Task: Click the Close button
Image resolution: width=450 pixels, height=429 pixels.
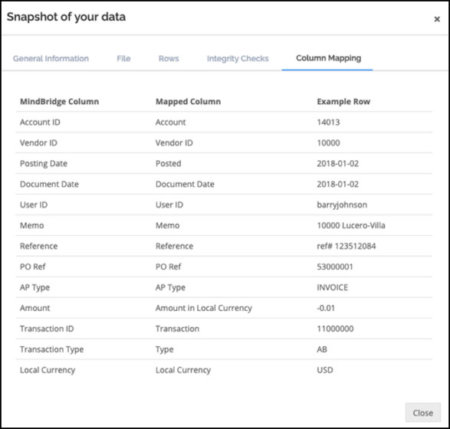Action: [x=423, y=413]
